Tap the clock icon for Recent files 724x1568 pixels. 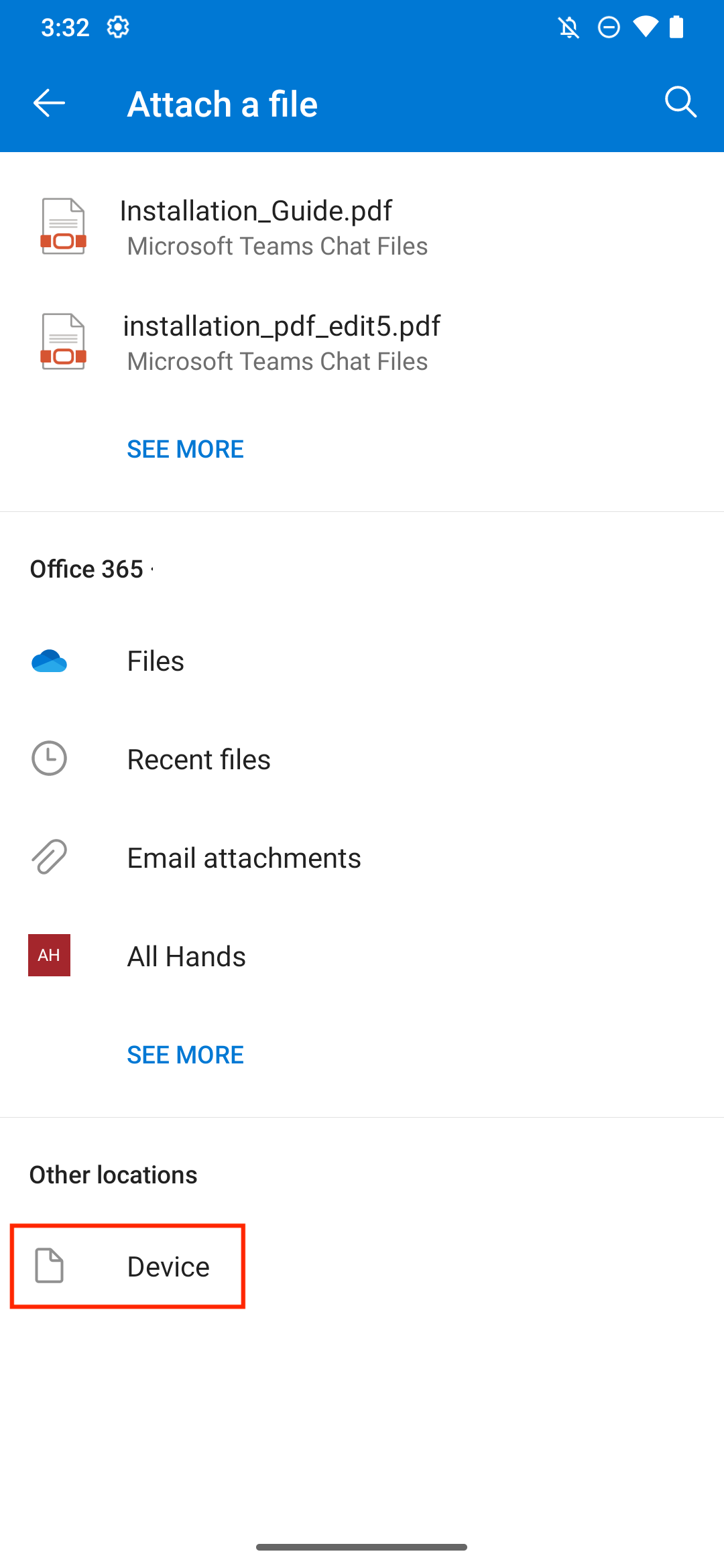point(49,759)
